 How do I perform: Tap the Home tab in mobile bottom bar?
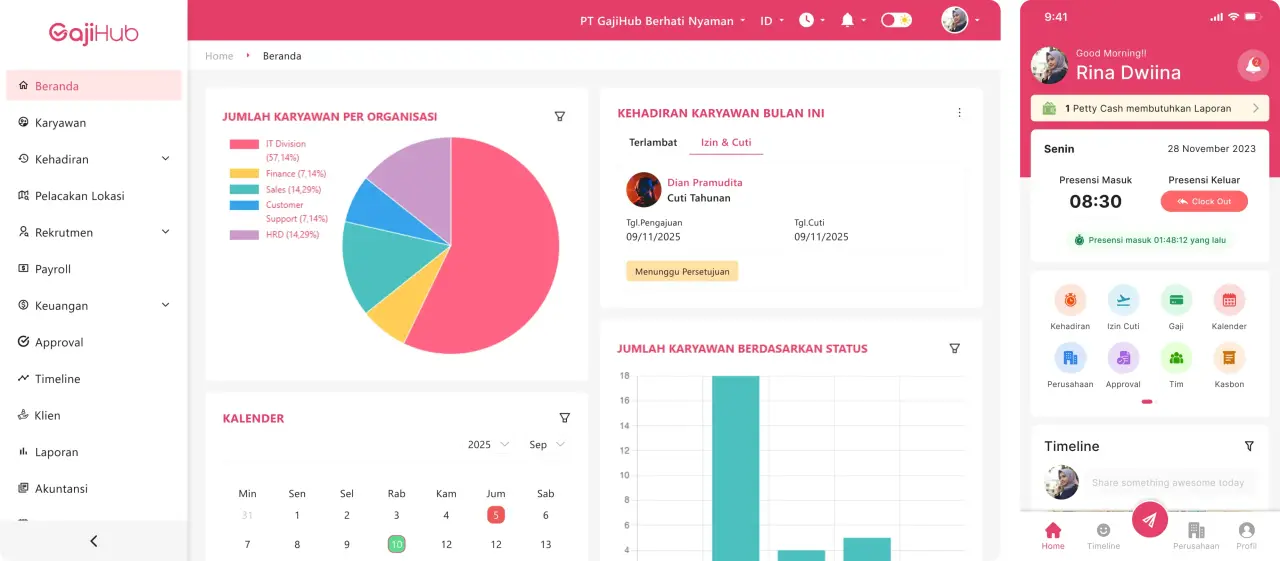[x=1053, y=536]
